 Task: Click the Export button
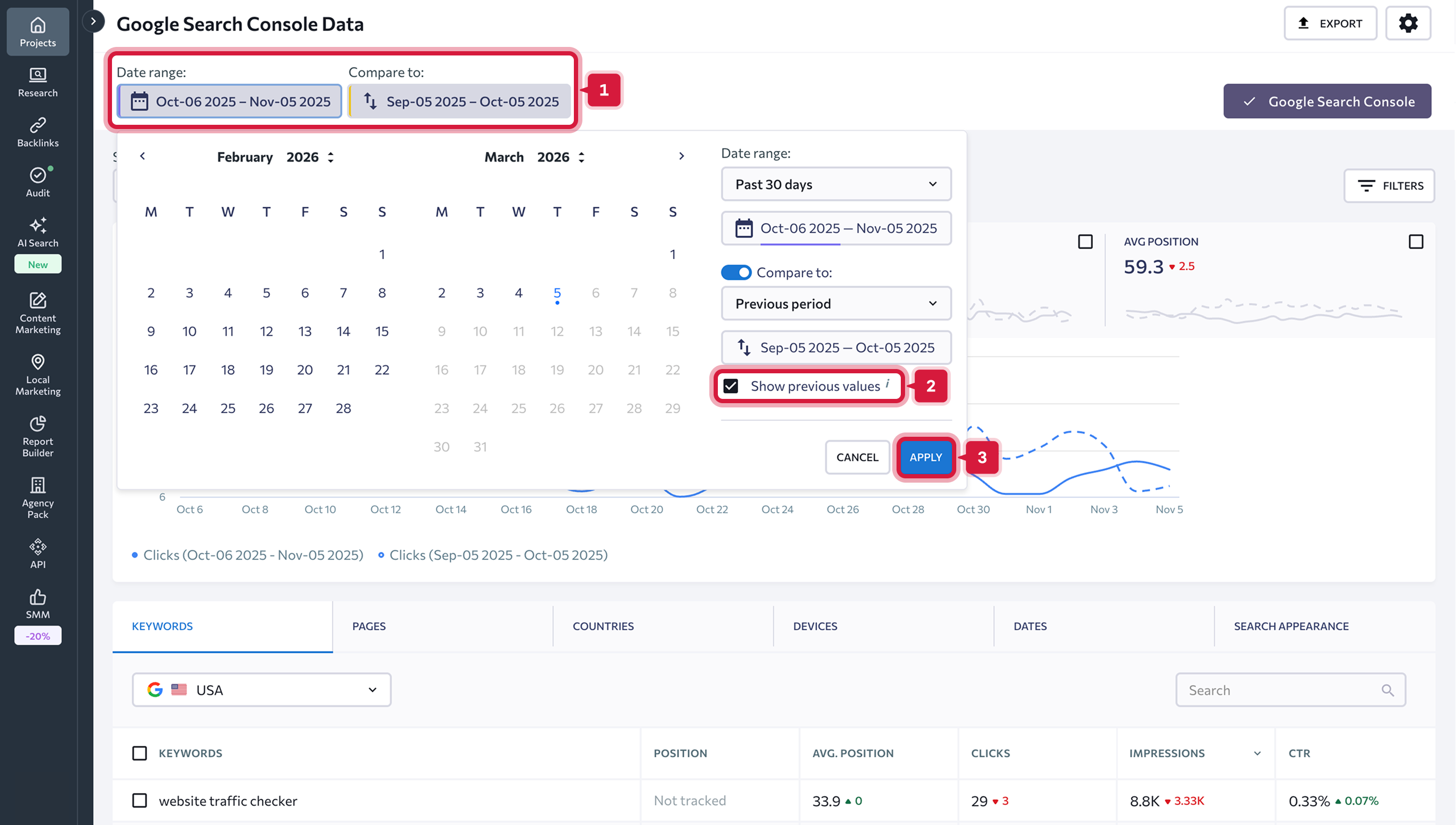(x=1330, y=23)
